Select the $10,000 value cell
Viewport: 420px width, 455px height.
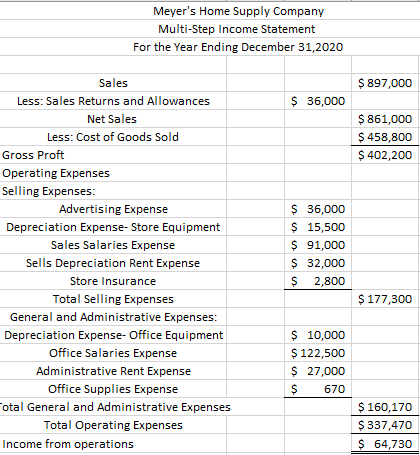(318, 335)
